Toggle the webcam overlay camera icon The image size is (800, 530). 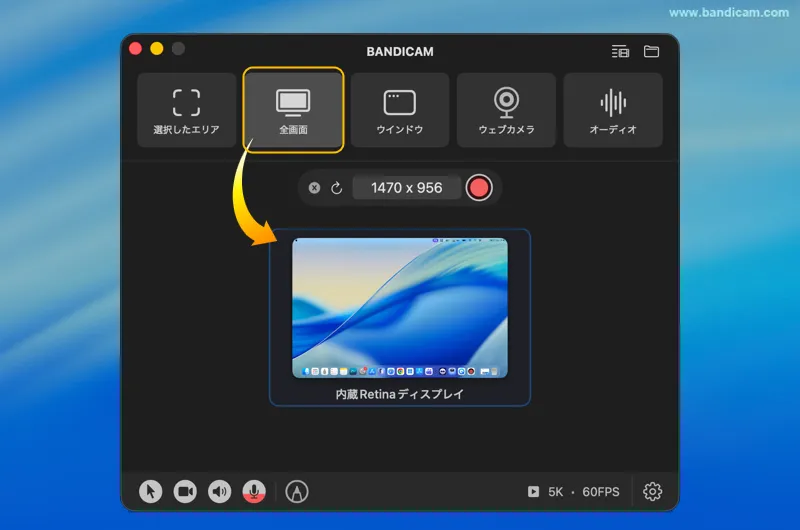[x=185, y=492]
